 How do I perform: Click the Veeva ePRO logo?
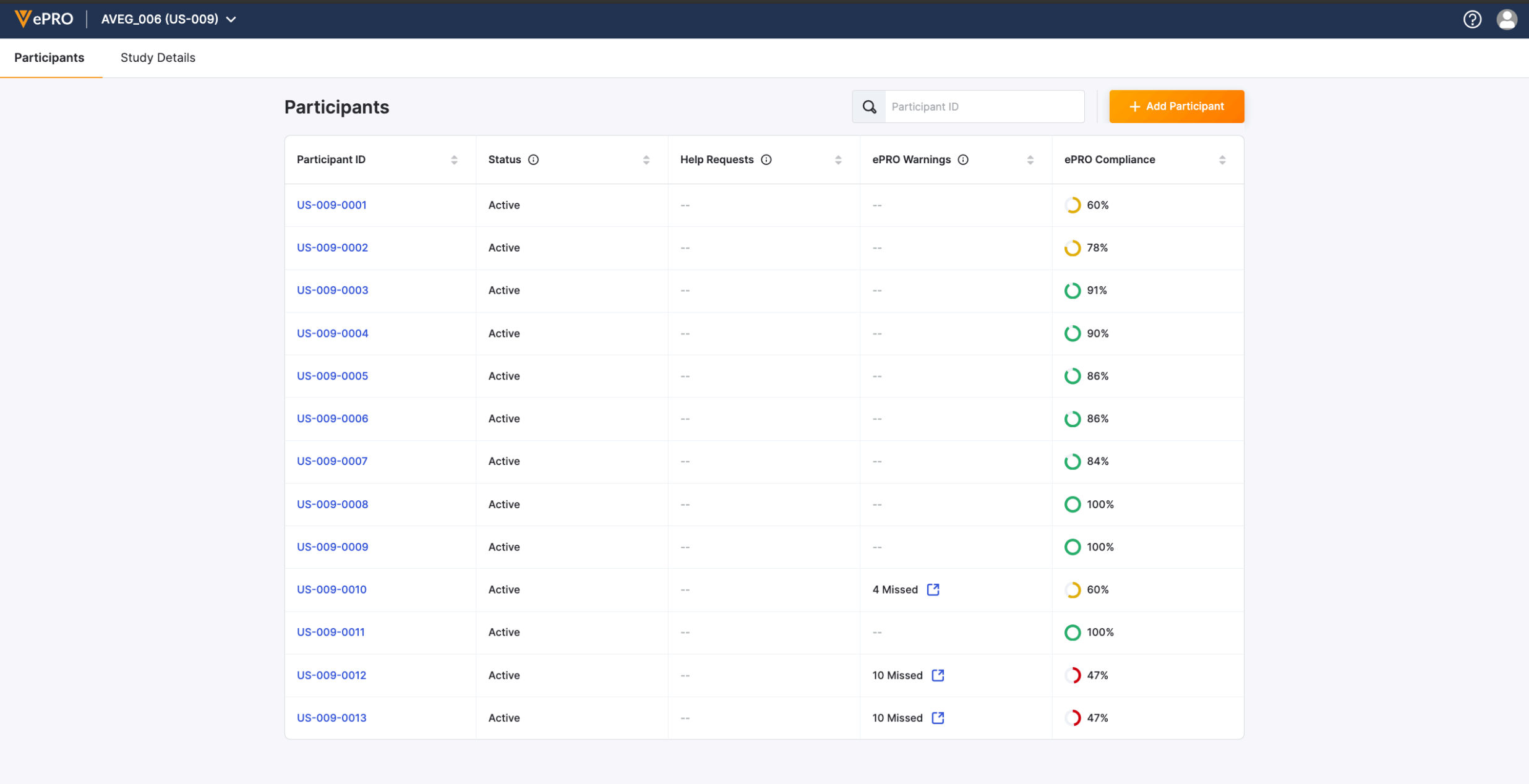point(44,19)
